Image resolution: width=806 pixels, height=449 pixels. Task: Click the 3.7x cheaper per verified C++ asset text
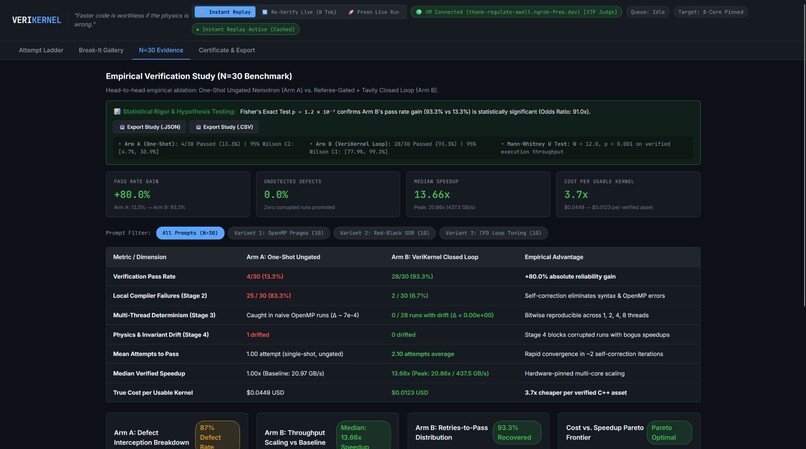(x=575, y=393)
